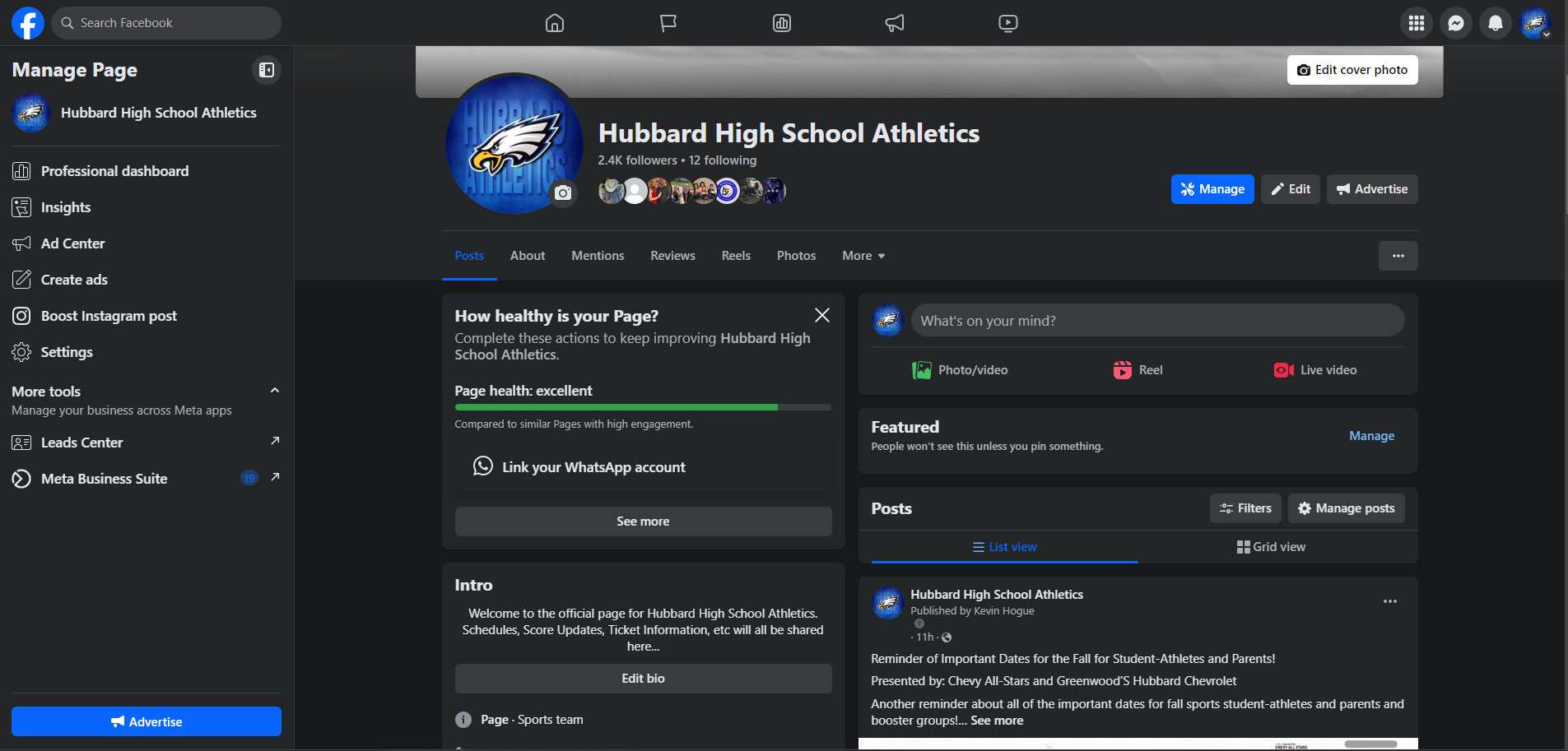Click the Page health progress bar
This screenshot has height=751, width=1568.
643,407
